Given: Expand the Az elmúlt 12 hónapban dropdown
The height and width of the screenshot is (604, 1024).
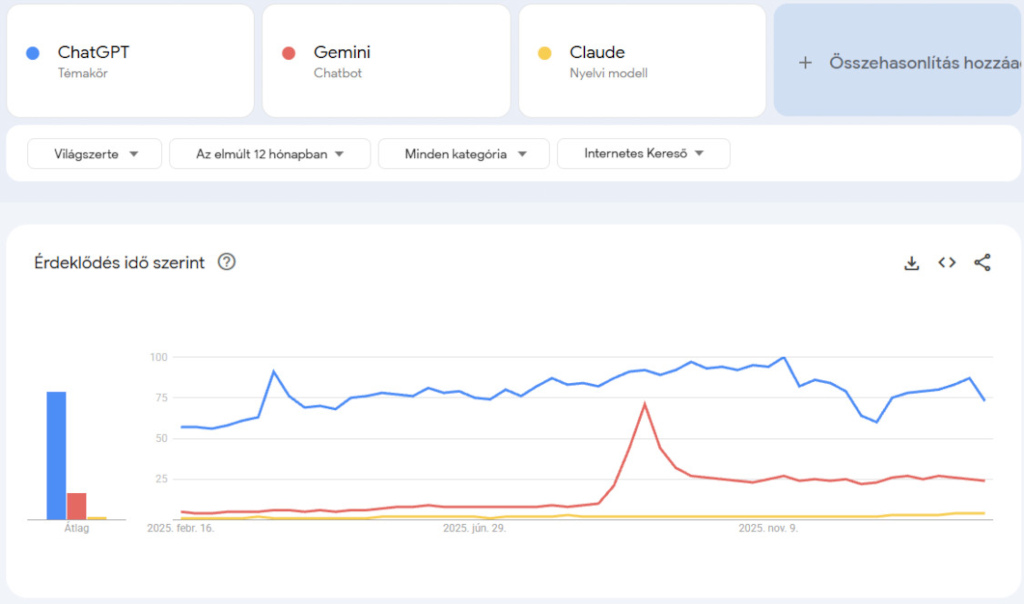Looking at the screenshot, I should pos(269,154).
